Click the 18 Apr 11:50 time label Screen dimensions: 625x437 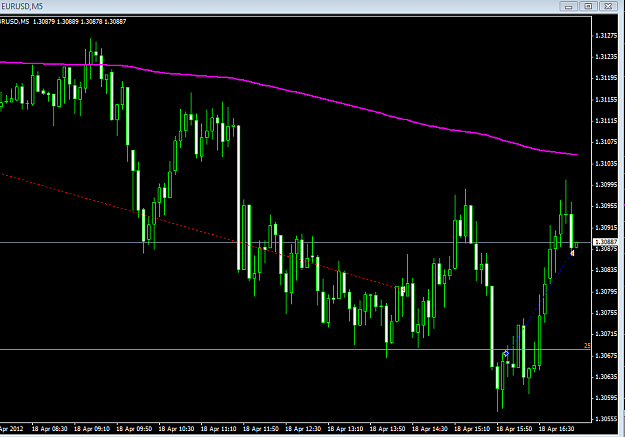(x=261, y=429)
